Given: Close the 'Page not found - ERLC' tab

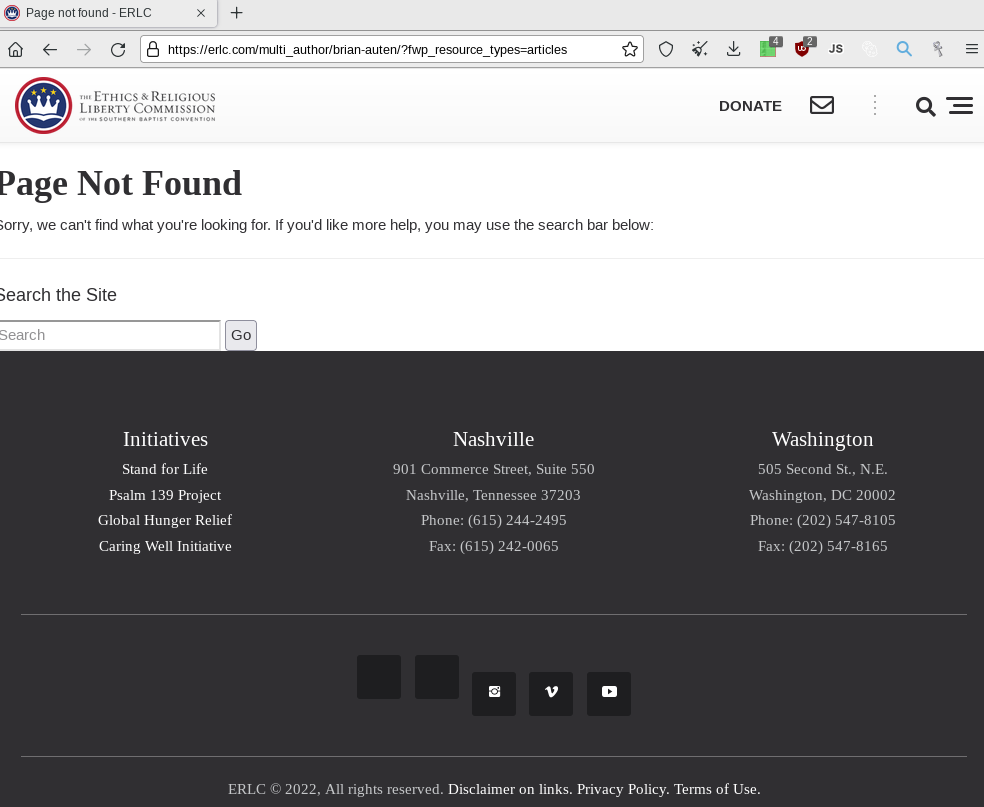Looking at the screenshot, I should (201, 13).
